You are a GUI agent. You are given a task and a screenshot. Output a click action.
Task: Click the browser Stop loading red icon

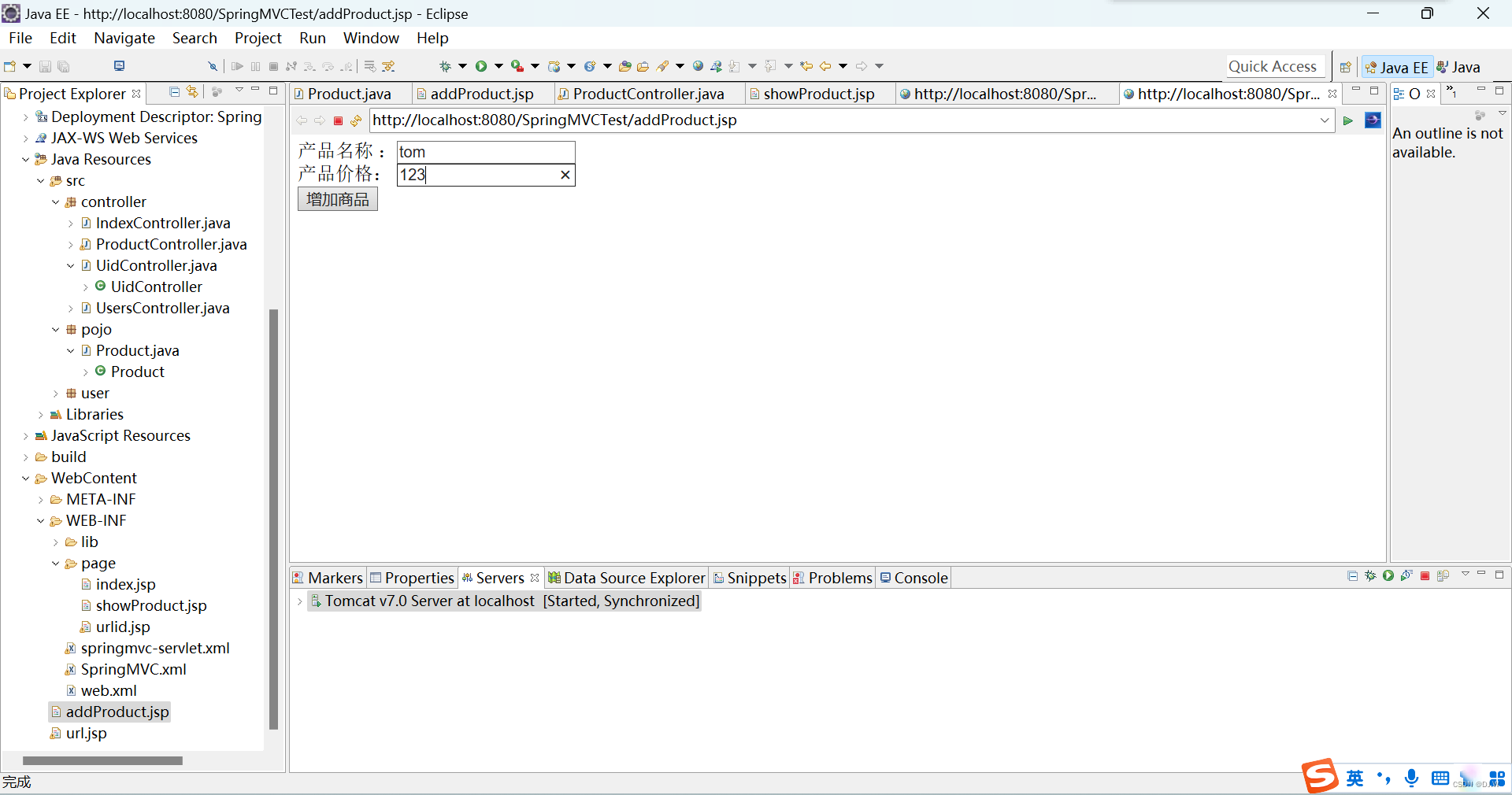click(338, 120)
